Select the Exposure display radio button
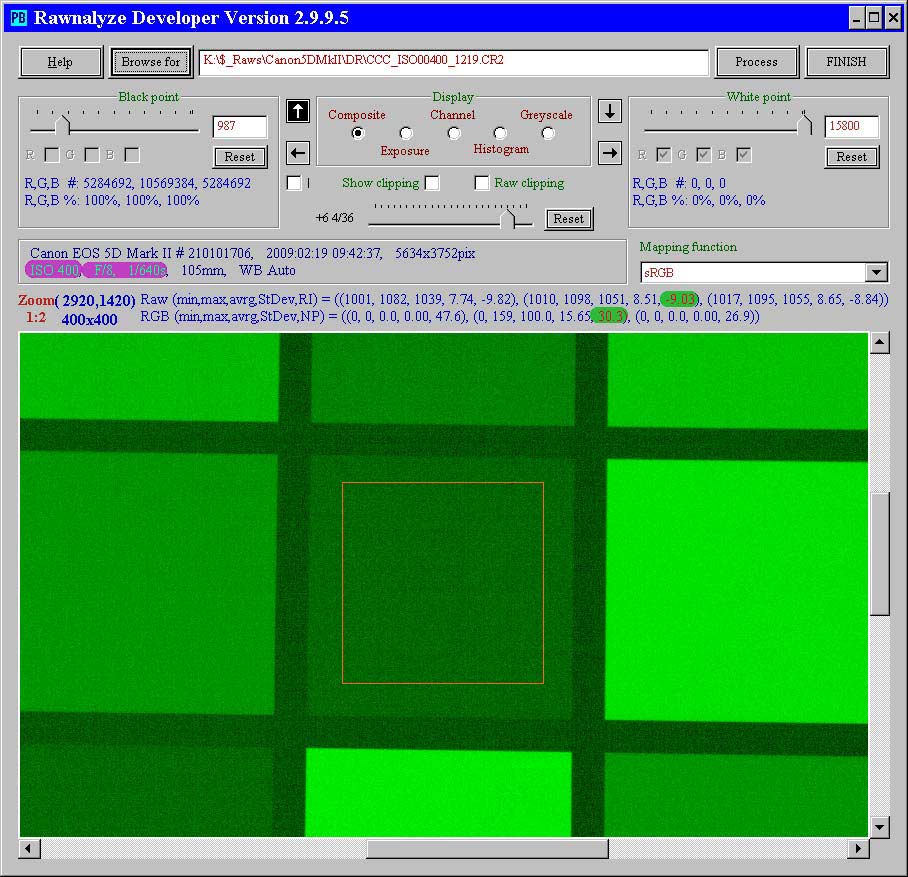 click(406, 133)
